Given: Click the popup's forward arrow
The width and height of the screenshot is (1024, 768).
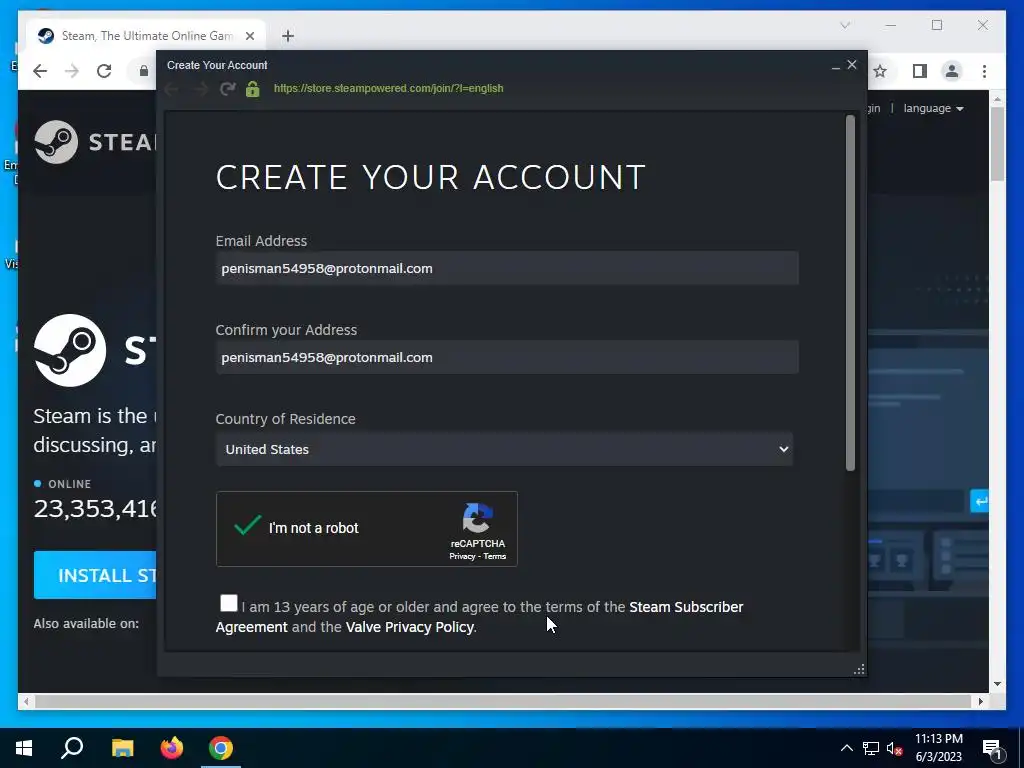Looking at the screenshot, I should pos(200,88).
